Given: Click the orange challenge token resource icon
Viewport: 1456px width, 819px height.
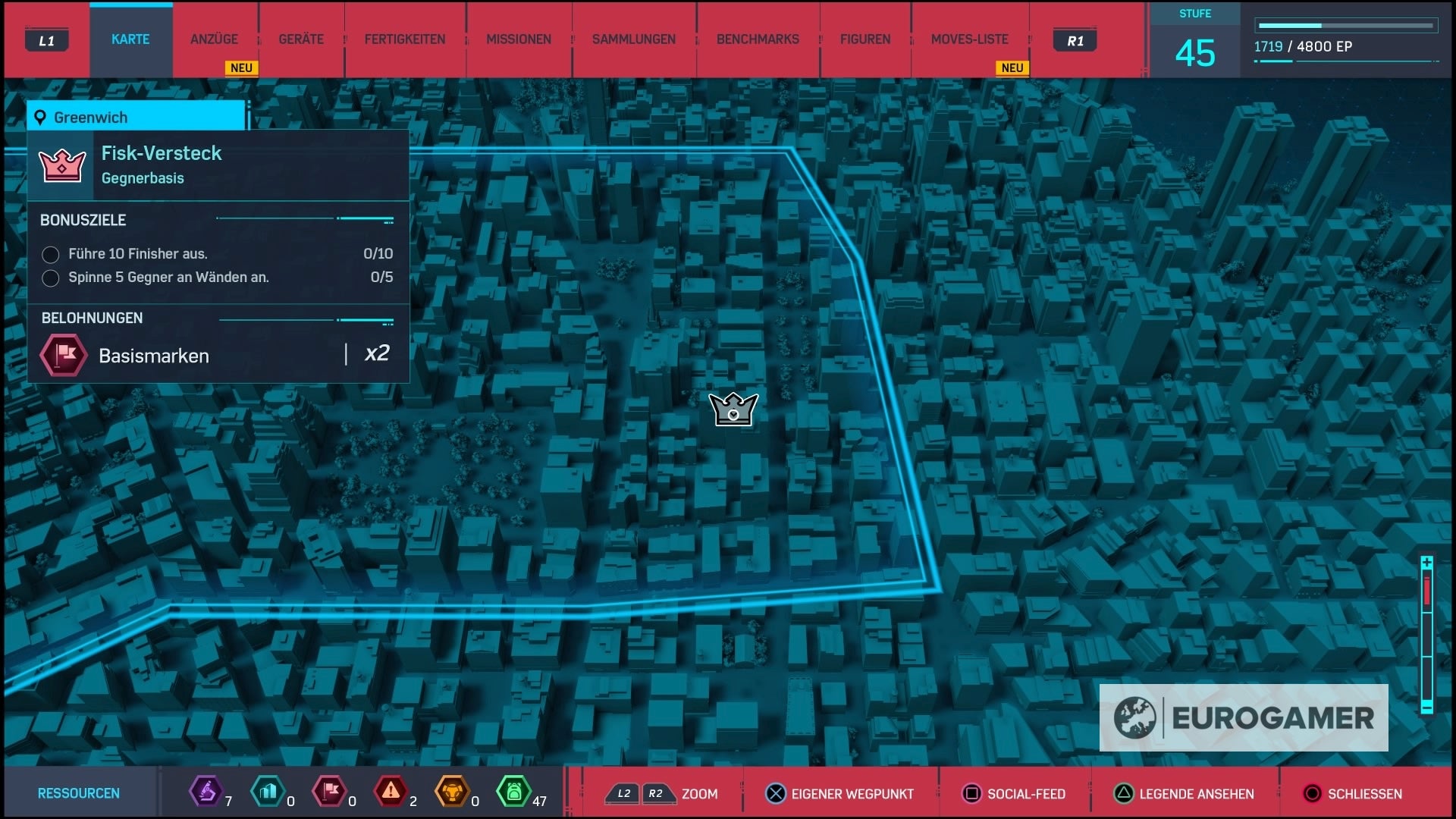Looking at the screenshot, I should coord(452,792).
